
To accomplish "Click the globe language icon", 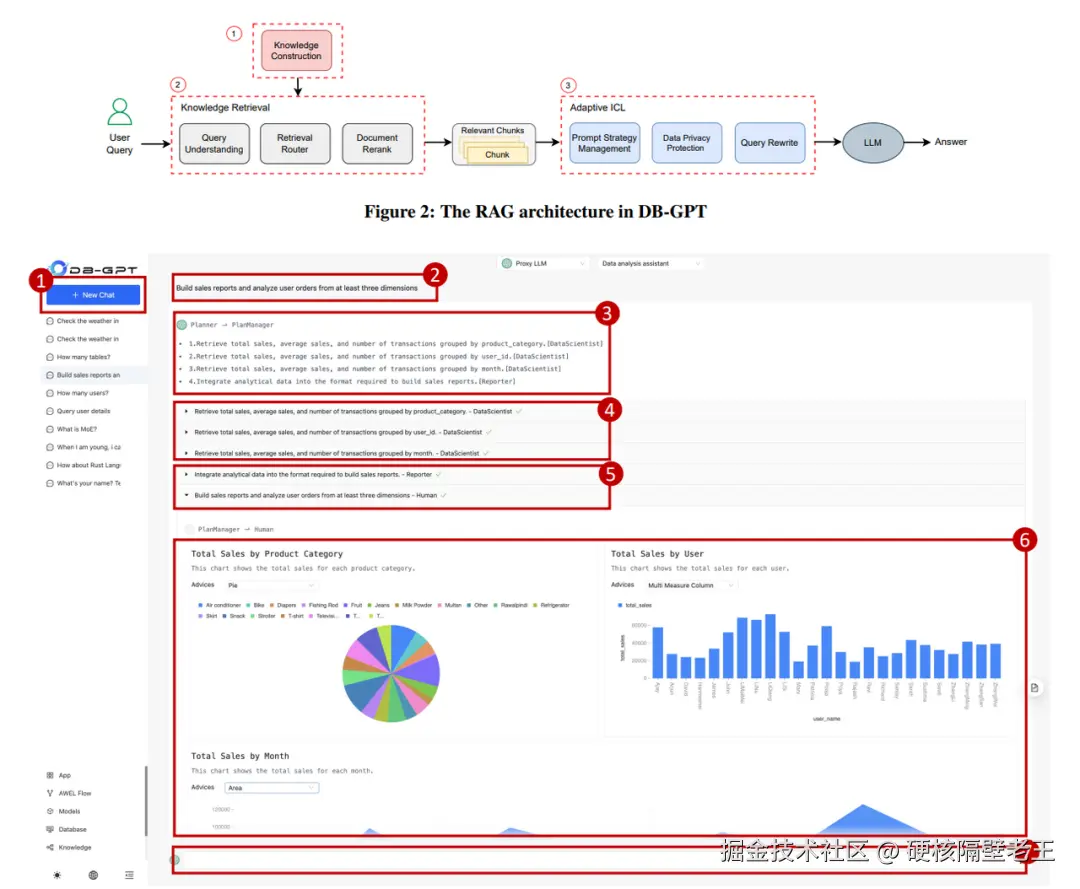I will (x=93, y=875).
